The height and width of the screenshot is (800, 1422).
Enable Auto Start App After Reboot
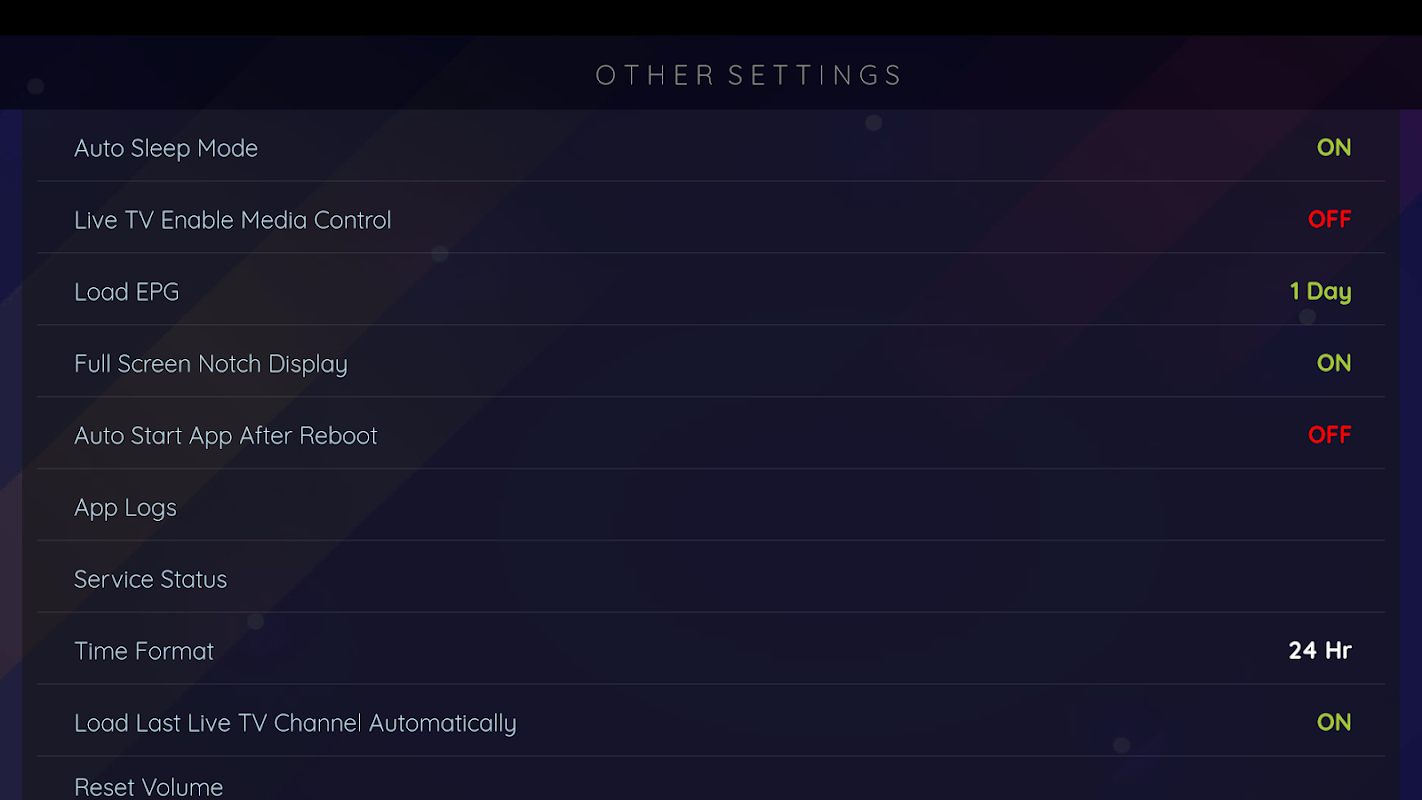click(1329, 435)
